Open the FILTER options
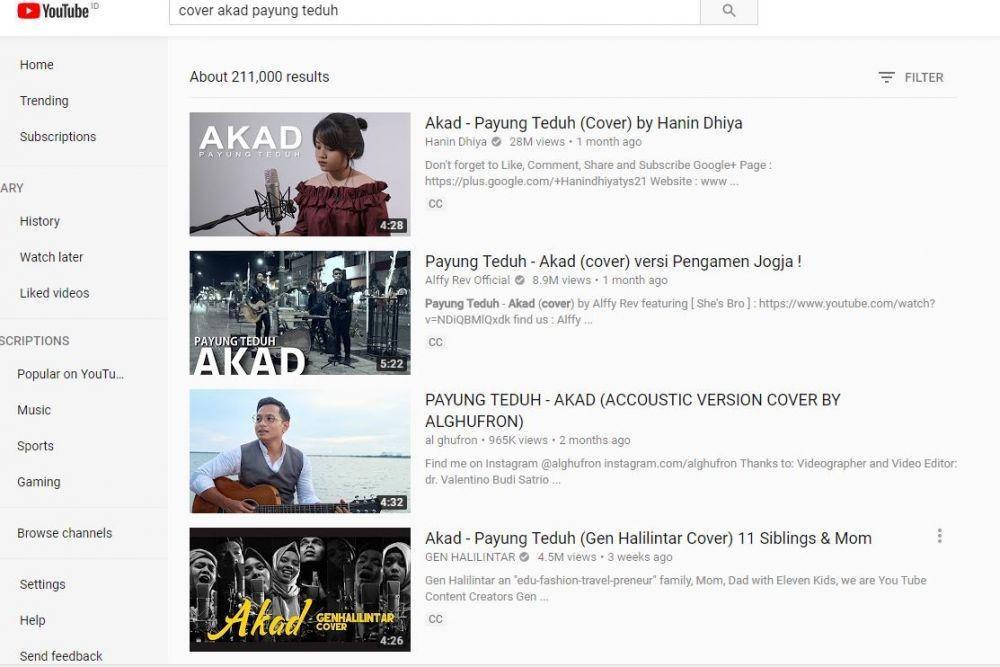 911,78
